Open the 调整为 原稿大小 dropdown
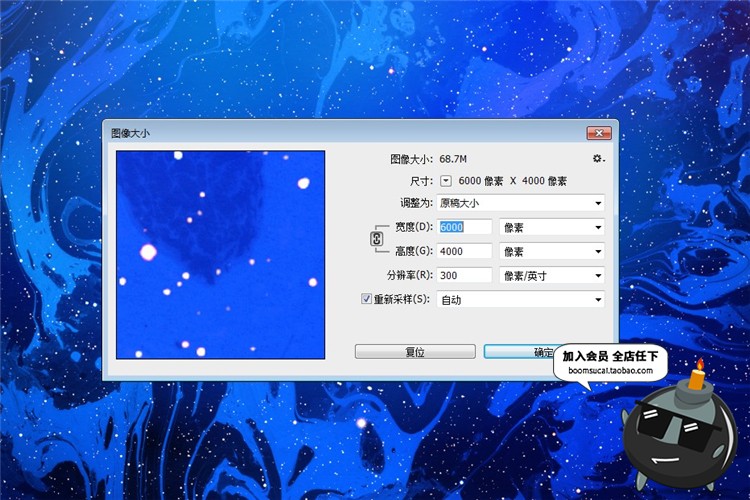750x500 pixels. pos(520,203)
